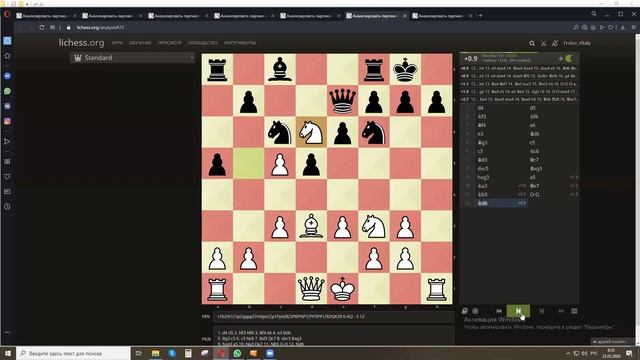Select black's reply d5 in list

[x=533, y=108]
